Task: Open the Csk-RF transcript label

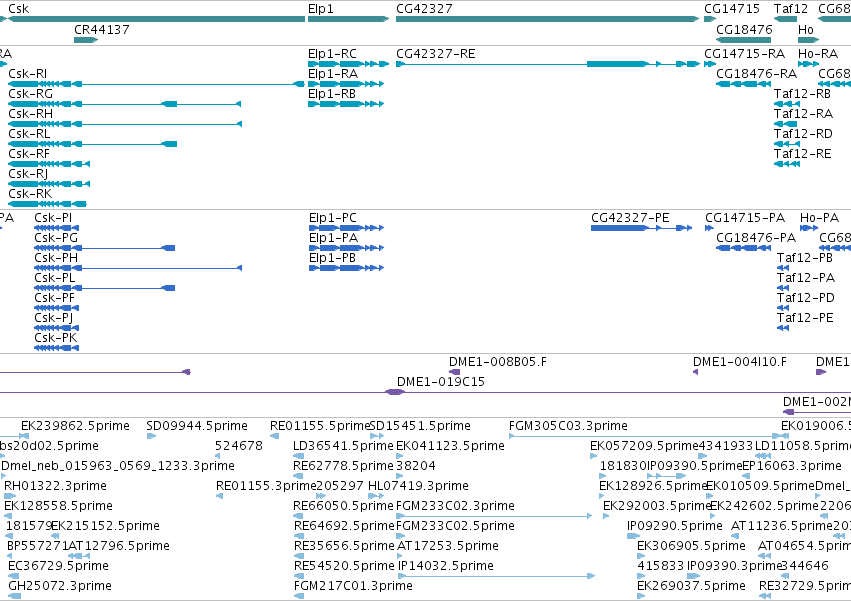Action: (29, 154)
